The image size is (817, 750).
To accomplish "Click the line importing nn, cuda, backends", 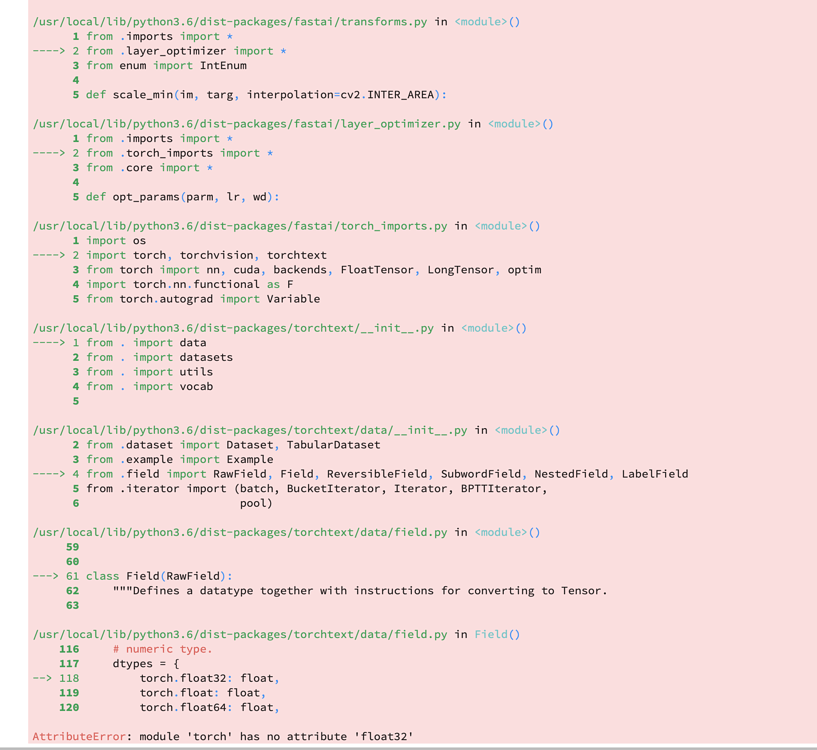I will (314, 270).
